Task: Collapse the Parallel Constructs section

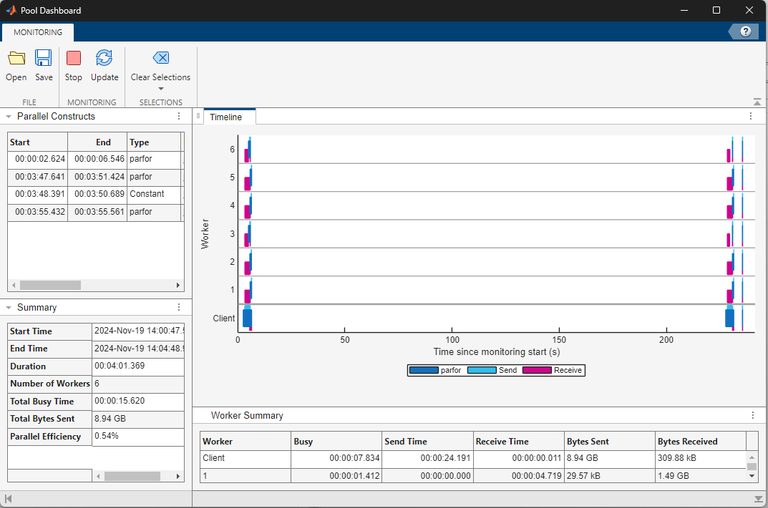Action: click(8, 117)
